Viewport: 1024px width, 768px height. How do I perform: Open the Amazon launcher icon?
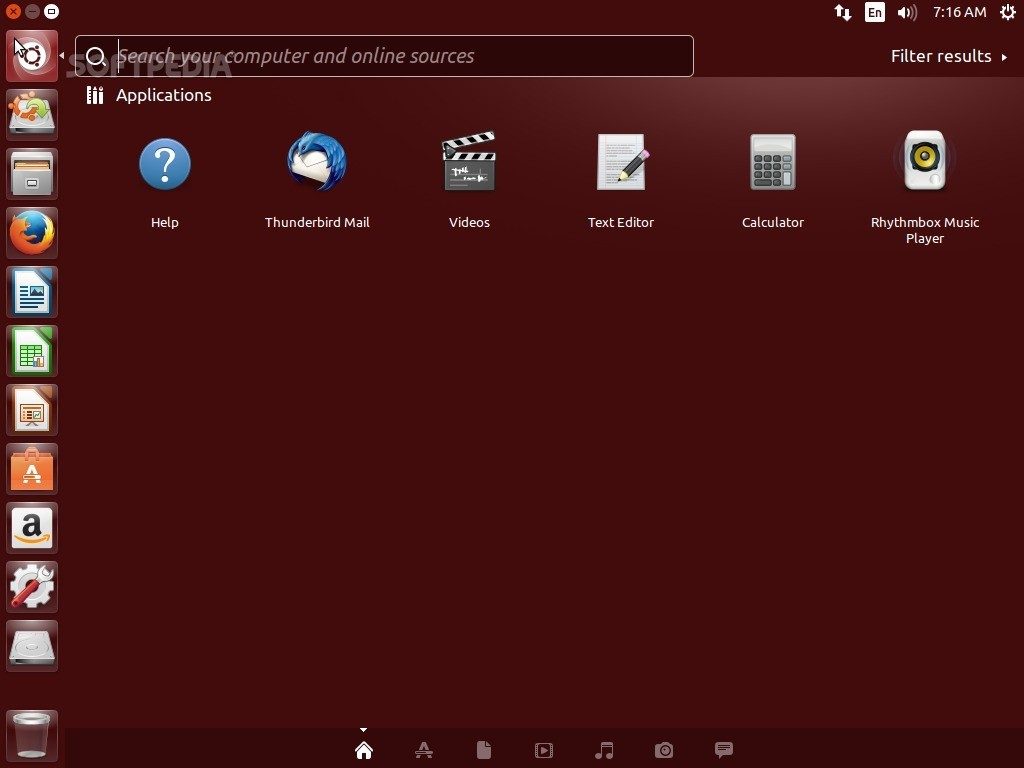point(32,528)
